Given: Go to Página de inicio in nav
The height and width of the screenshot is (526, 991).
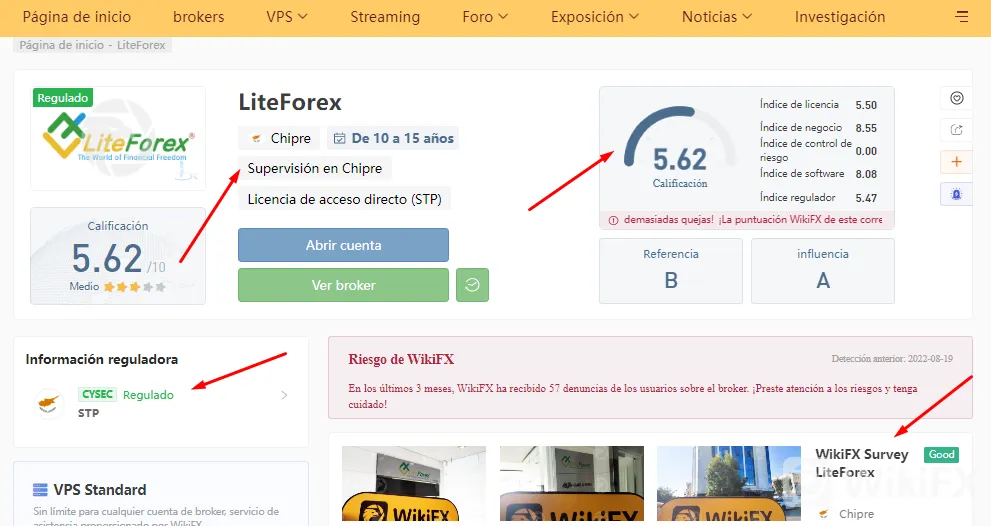Looking at the screenshot, I should (x=76, y=17).
